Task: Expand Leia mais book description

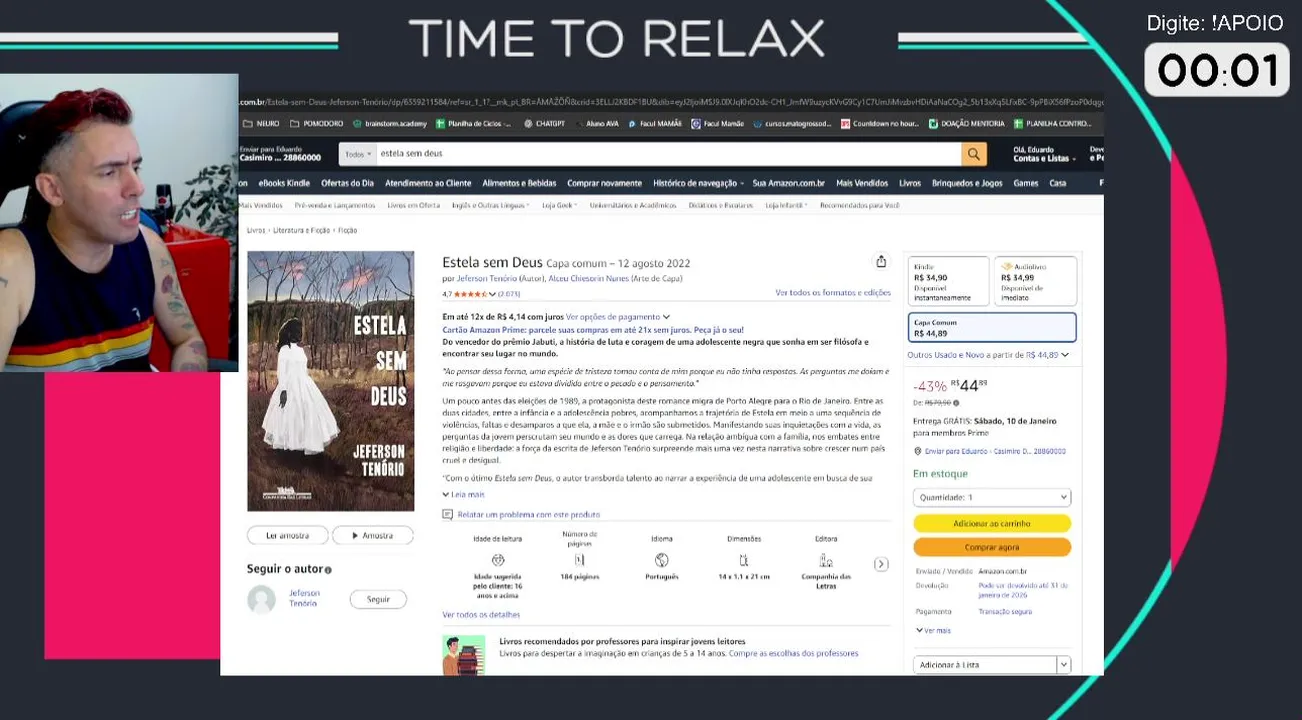Action: (x=463, y=494)
